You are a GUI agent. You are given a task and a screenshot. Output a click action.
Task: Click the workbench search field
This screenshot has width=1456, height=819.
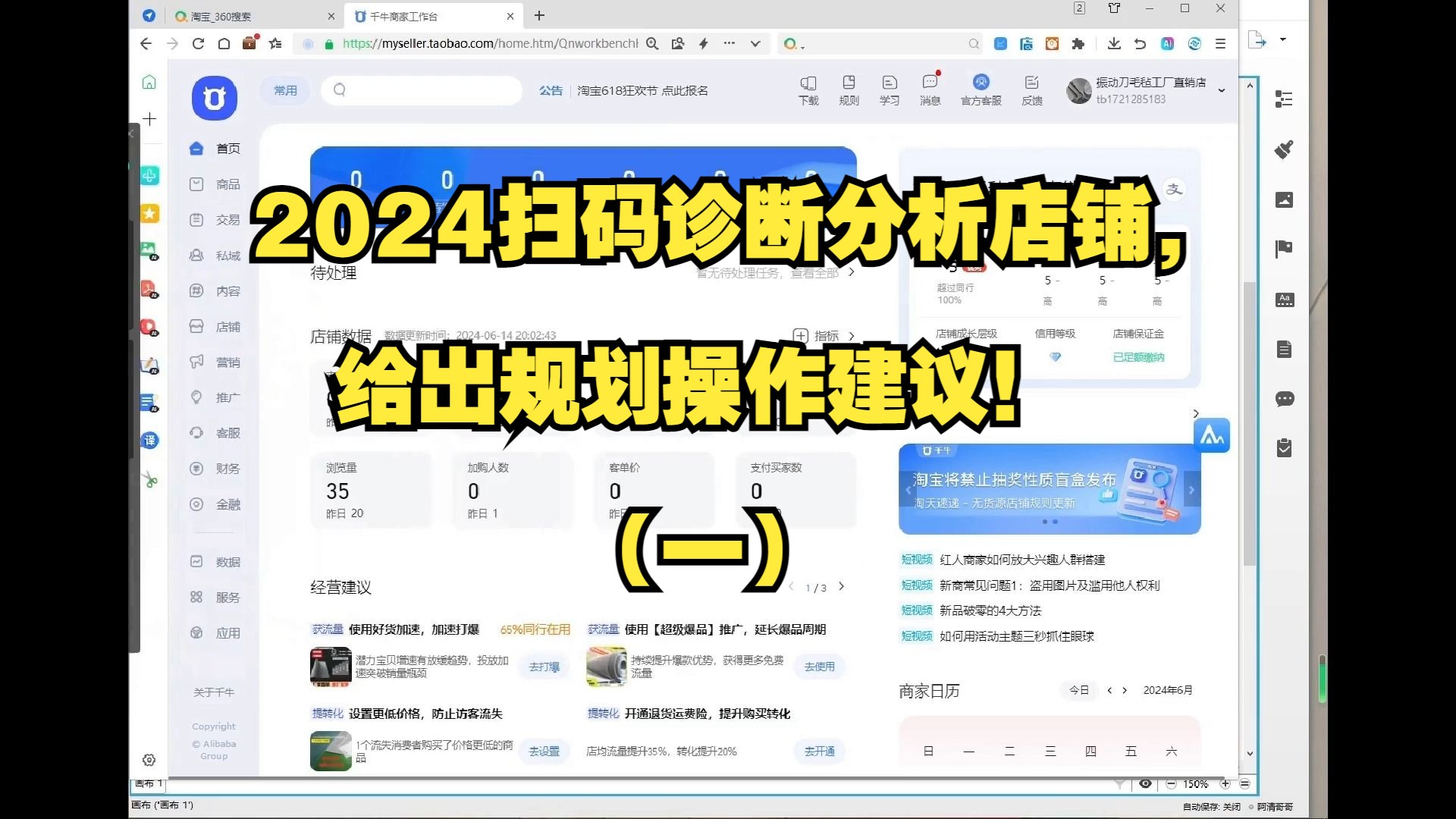(422, 90)
